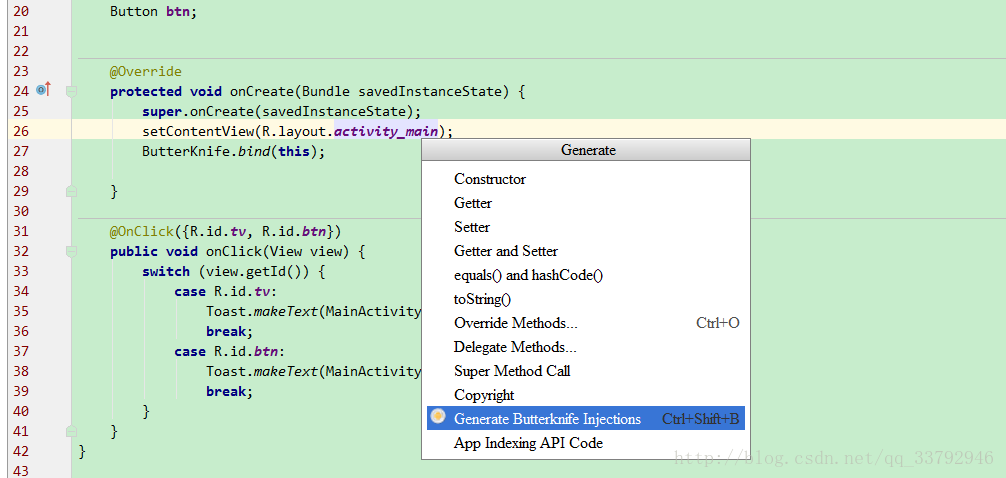Pick Getter and Setter option
This screenshot has width=1006, height=478.
[506, 251]
